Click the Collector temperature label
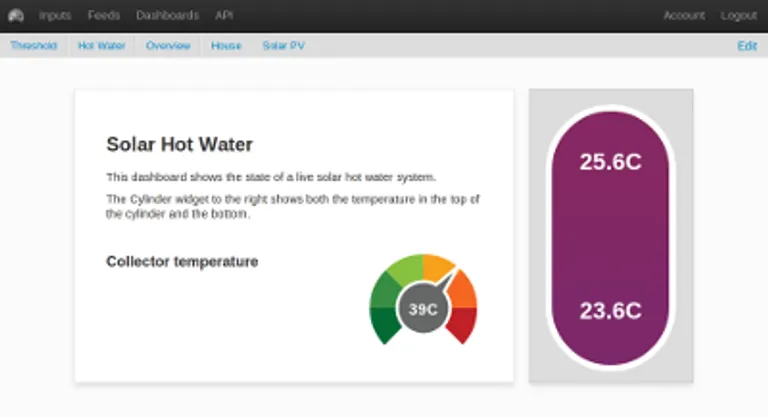Viewport: 768px width, 417px height. tap(182, 262)
